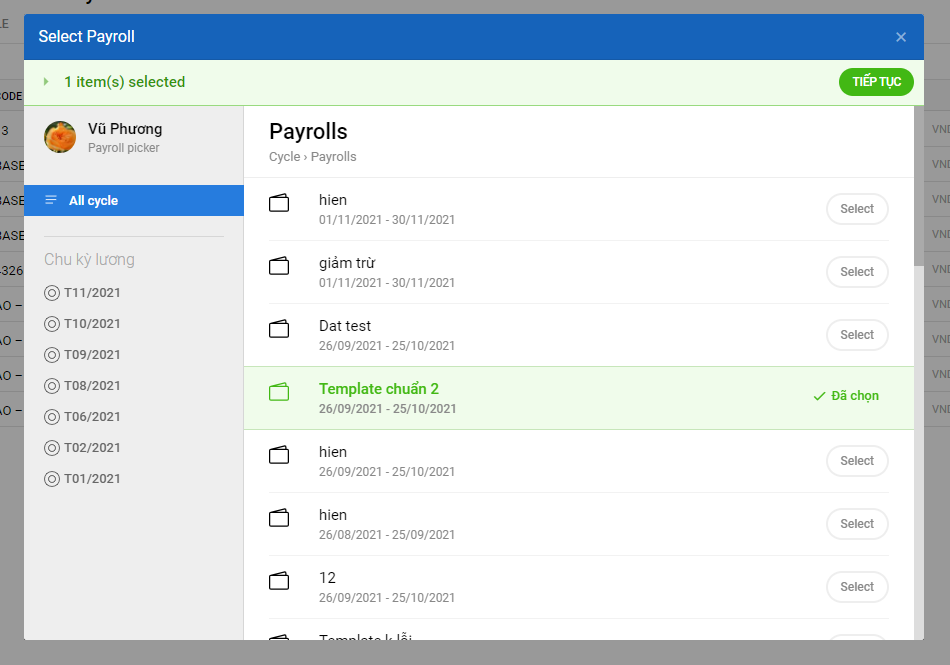
Task: Click the dialog's vertical scrollbar
Action: [x=918, y=186]
